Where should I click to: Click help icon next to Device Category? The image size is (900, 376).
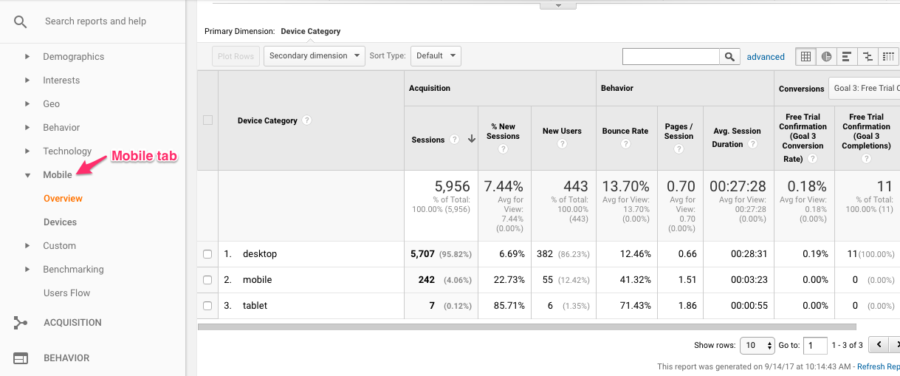coord(307,121)
